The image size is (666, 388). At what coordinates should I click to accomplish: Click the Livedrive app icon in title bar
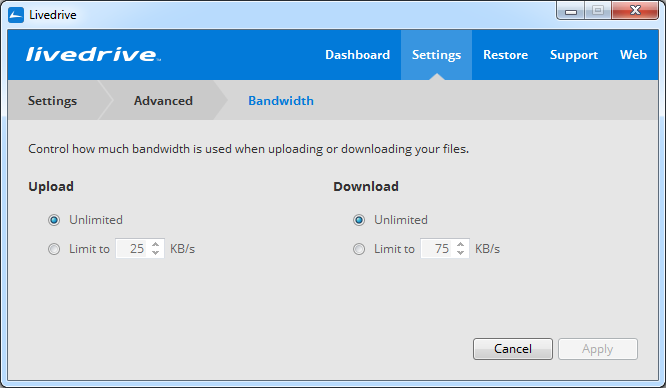pos(16,15)
